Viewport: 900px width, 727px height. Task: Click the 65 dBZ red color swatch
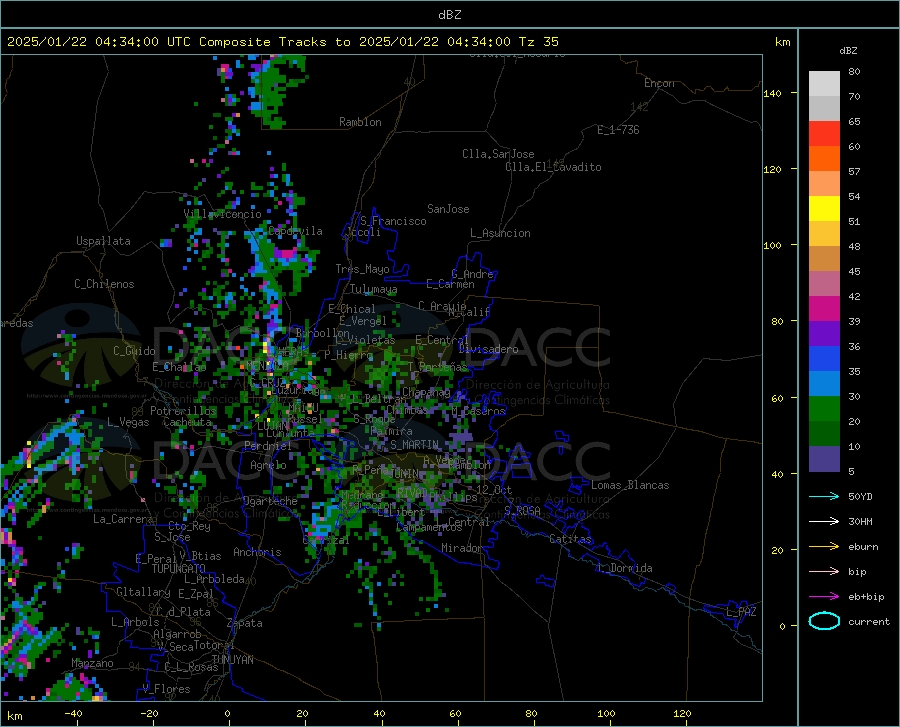(824, 134)
